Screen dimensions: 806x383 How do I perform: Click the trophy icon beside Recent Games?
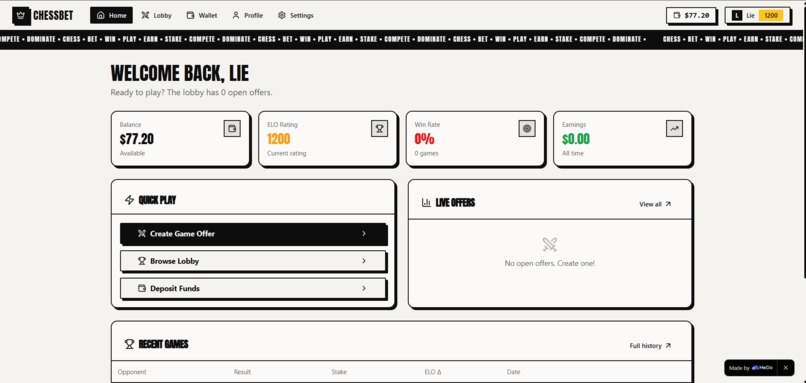[130, 344]
